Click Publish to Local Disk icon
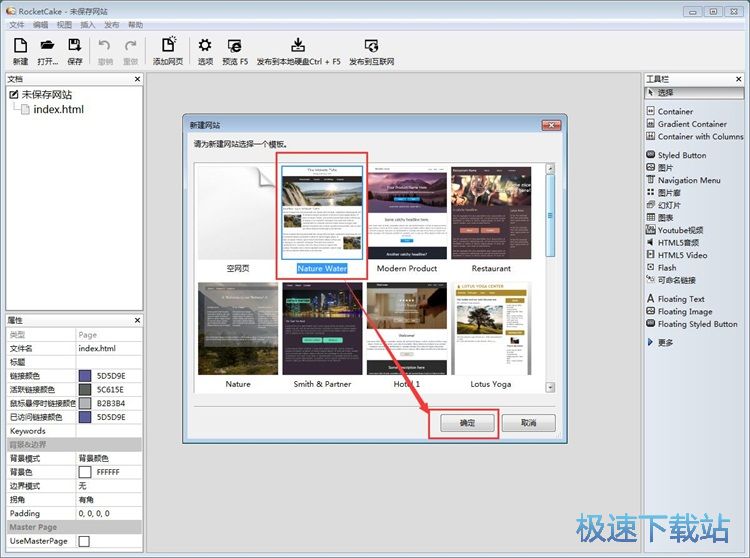This screenshot has width=750, height=558. [298, 46]
